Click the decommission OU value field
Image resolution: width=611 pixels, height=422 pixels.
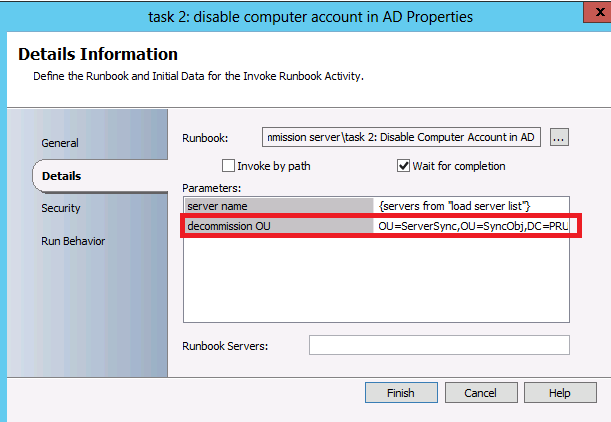472,227
